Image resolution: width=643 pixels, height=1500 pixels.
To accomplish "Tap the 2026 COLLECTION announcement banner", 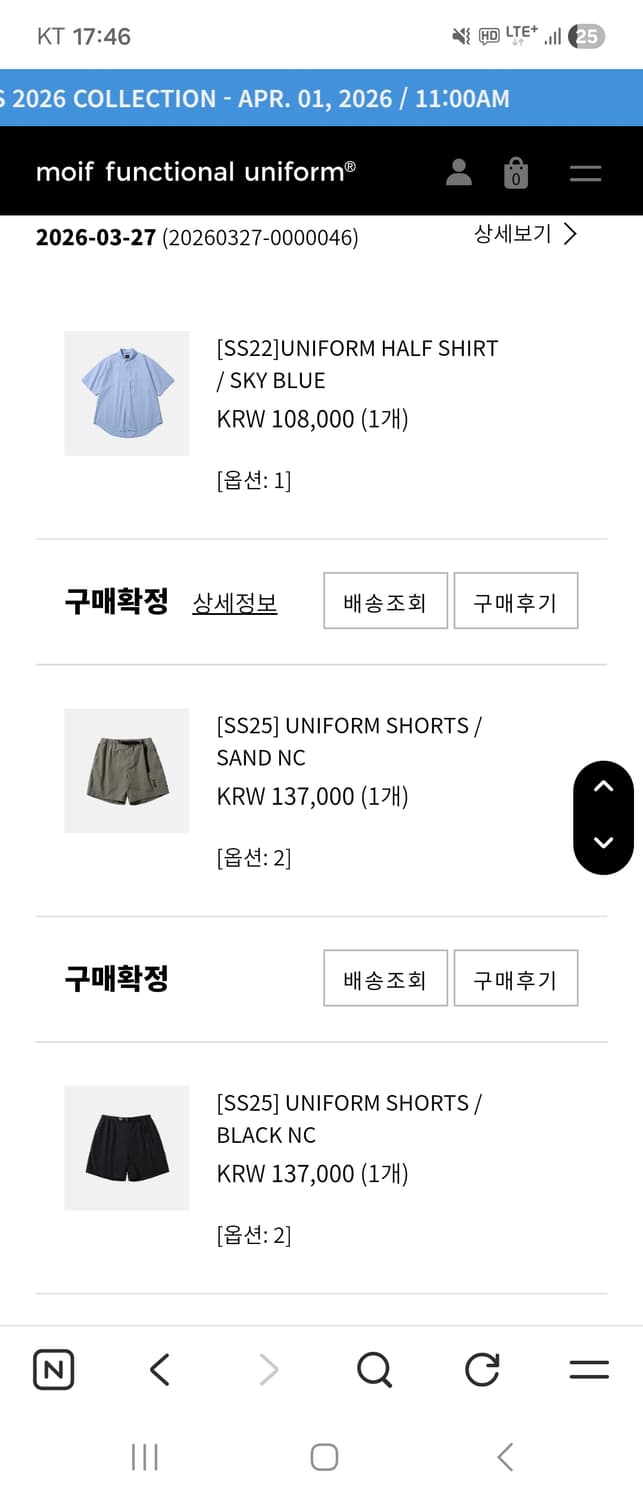I will 321,98.
